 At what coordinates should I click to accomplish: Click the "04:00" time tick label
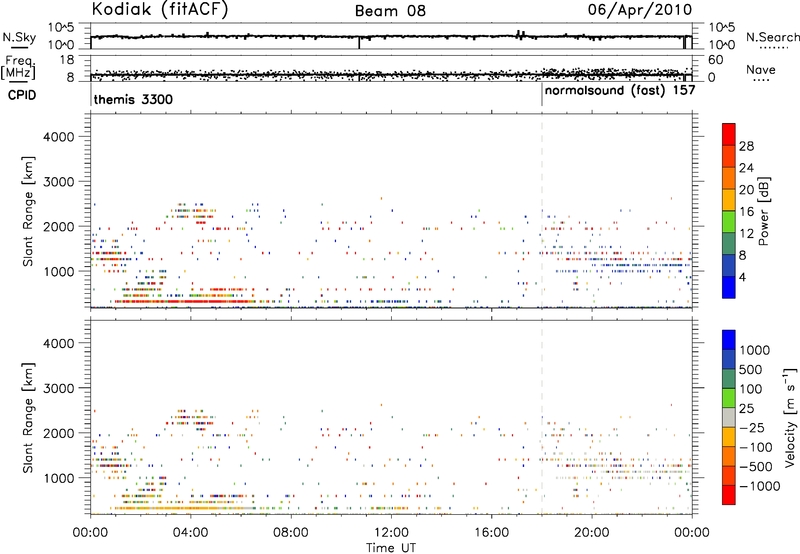point(190,533)
